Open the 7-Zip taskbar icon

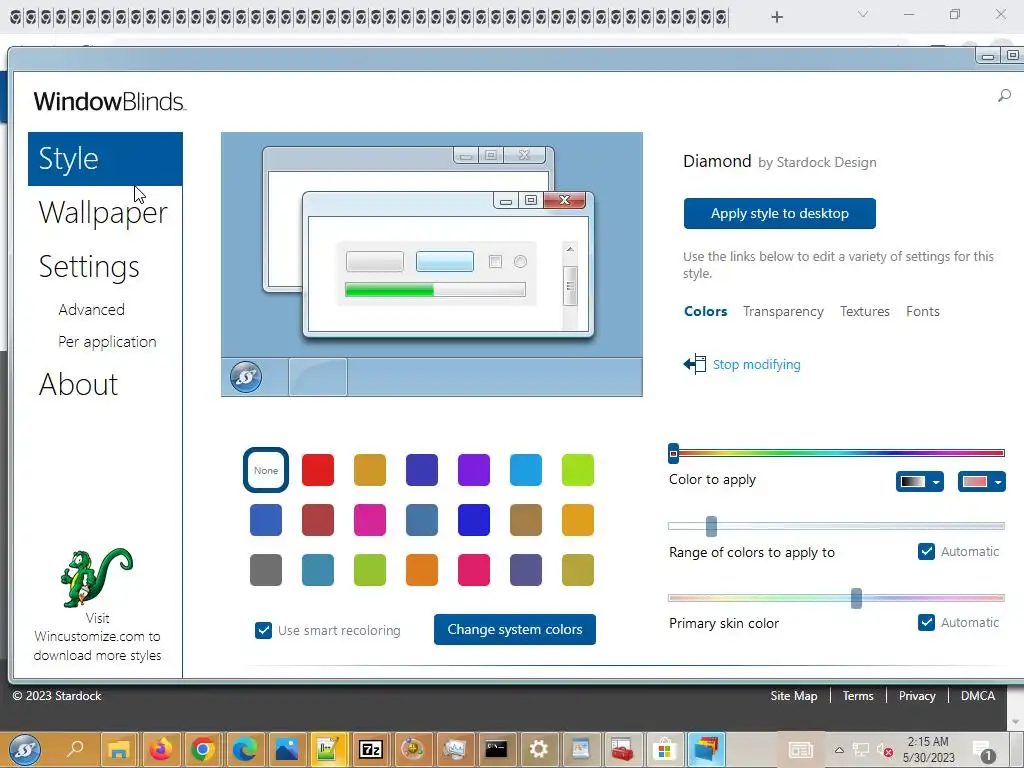pyautogui.click(x=371, y=750)
